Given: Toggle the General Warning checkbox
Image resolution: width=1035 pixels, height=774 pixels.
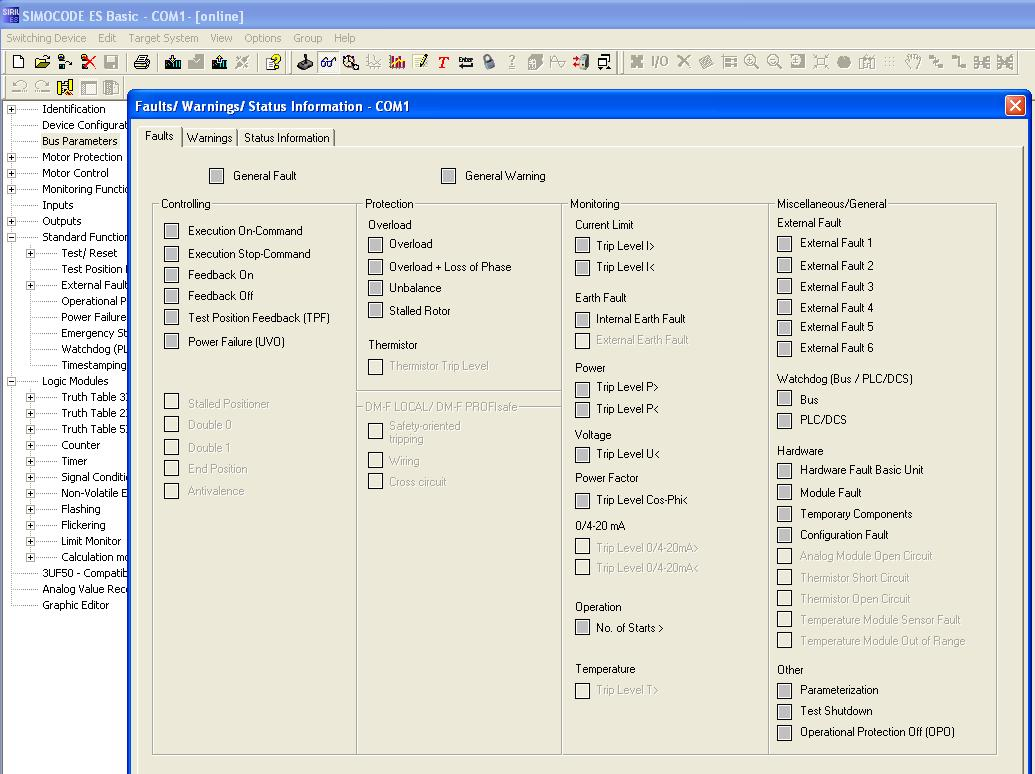Looking at the screenshot, I should click(448, 176).
